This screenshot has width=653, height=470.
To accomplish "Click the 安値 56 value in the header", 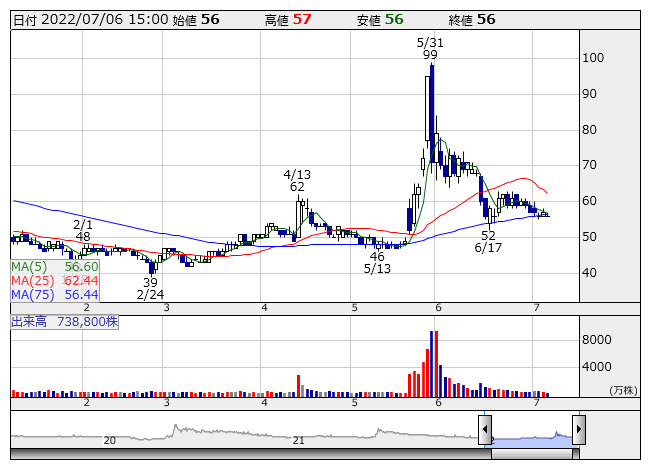I will (394, 19).
